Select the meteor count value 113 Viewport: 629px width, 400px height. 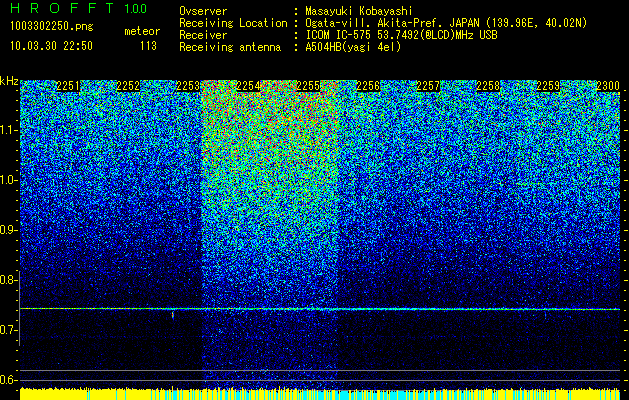pos(148,46)
